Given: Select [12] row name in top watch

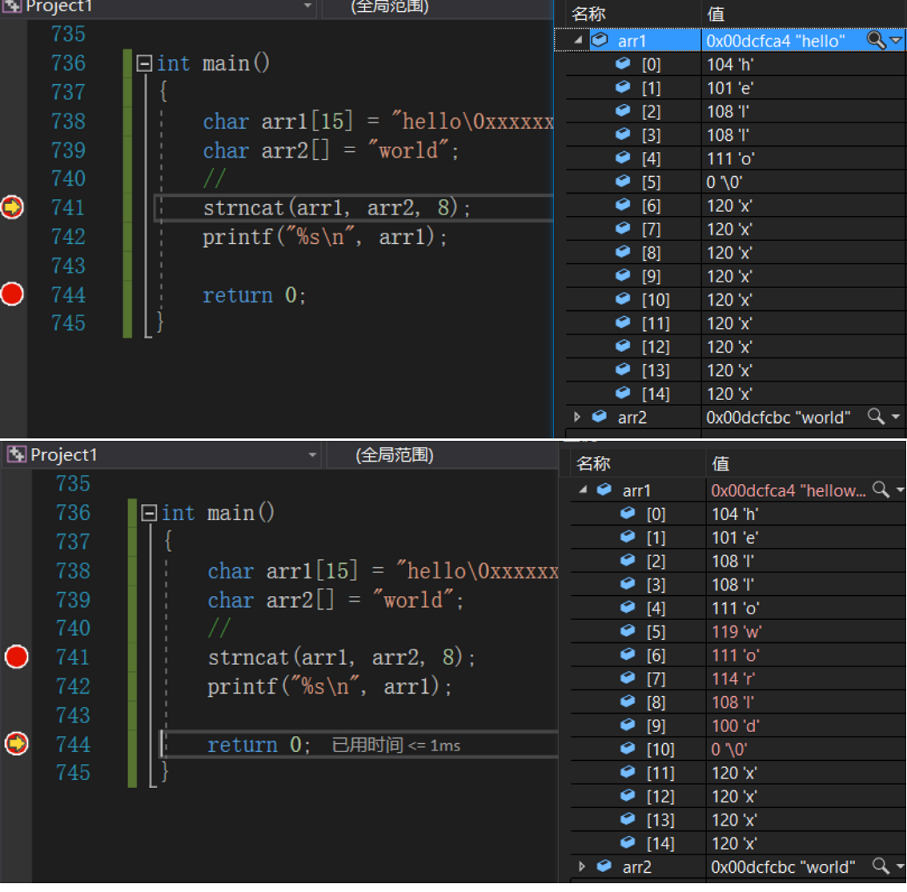Looking at the screenshot, I should click(x=656, y=347).
